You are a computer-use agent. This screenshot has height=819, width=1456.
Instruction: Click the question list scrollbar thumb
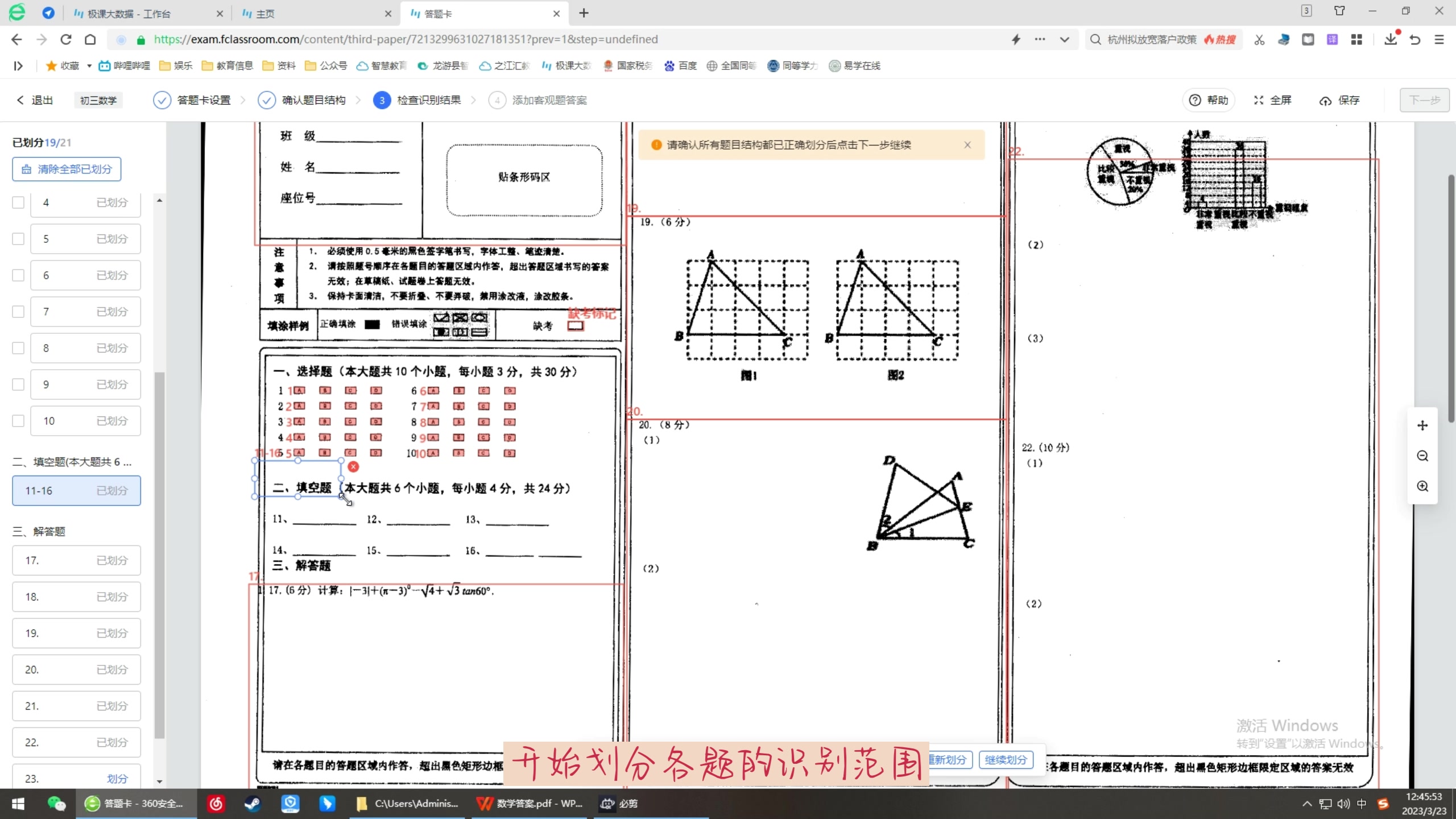pos(159,555)
